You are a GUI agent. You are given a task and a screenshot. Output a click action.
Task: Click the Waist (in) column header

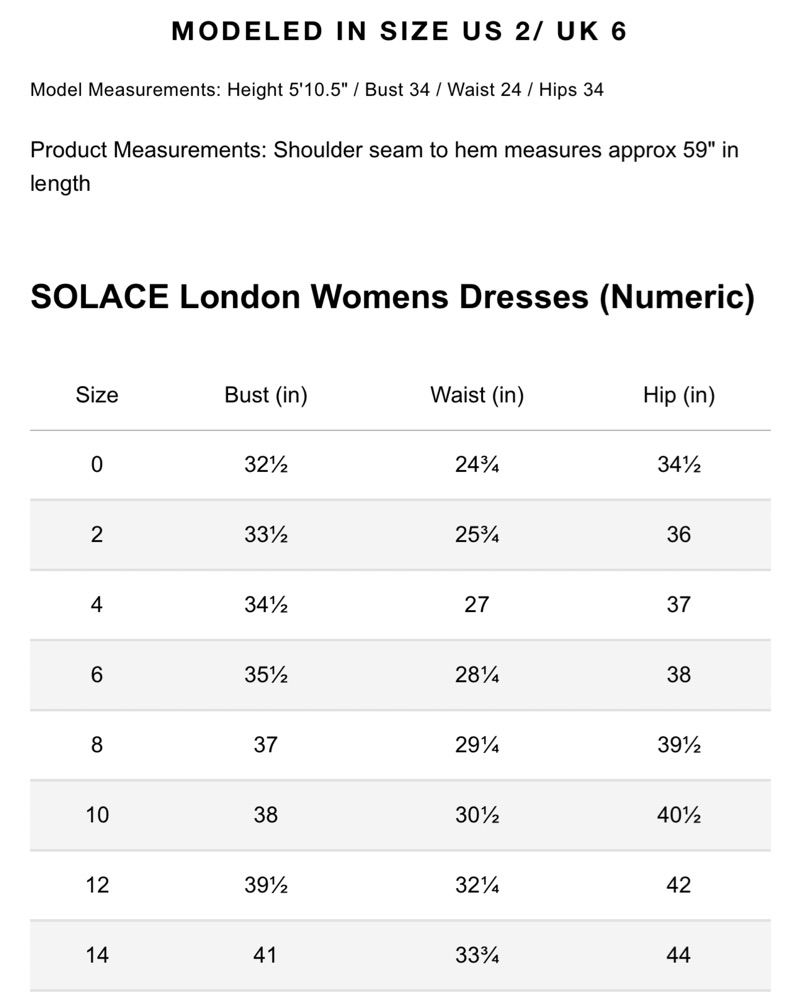[477, 395]
